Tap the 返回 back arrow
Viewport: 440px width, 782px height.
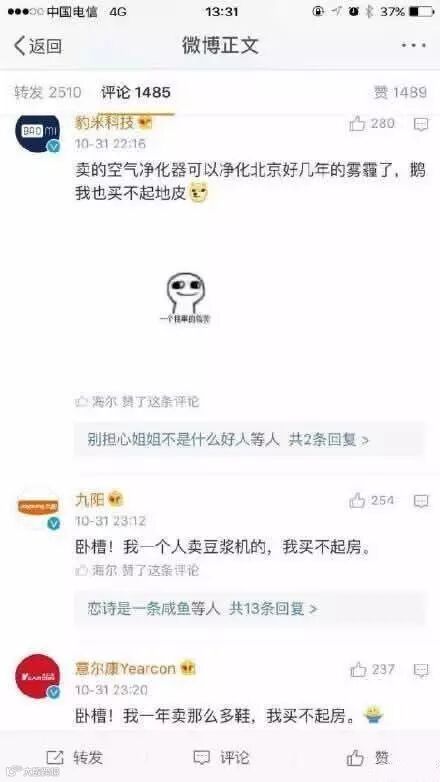point(37,46)
